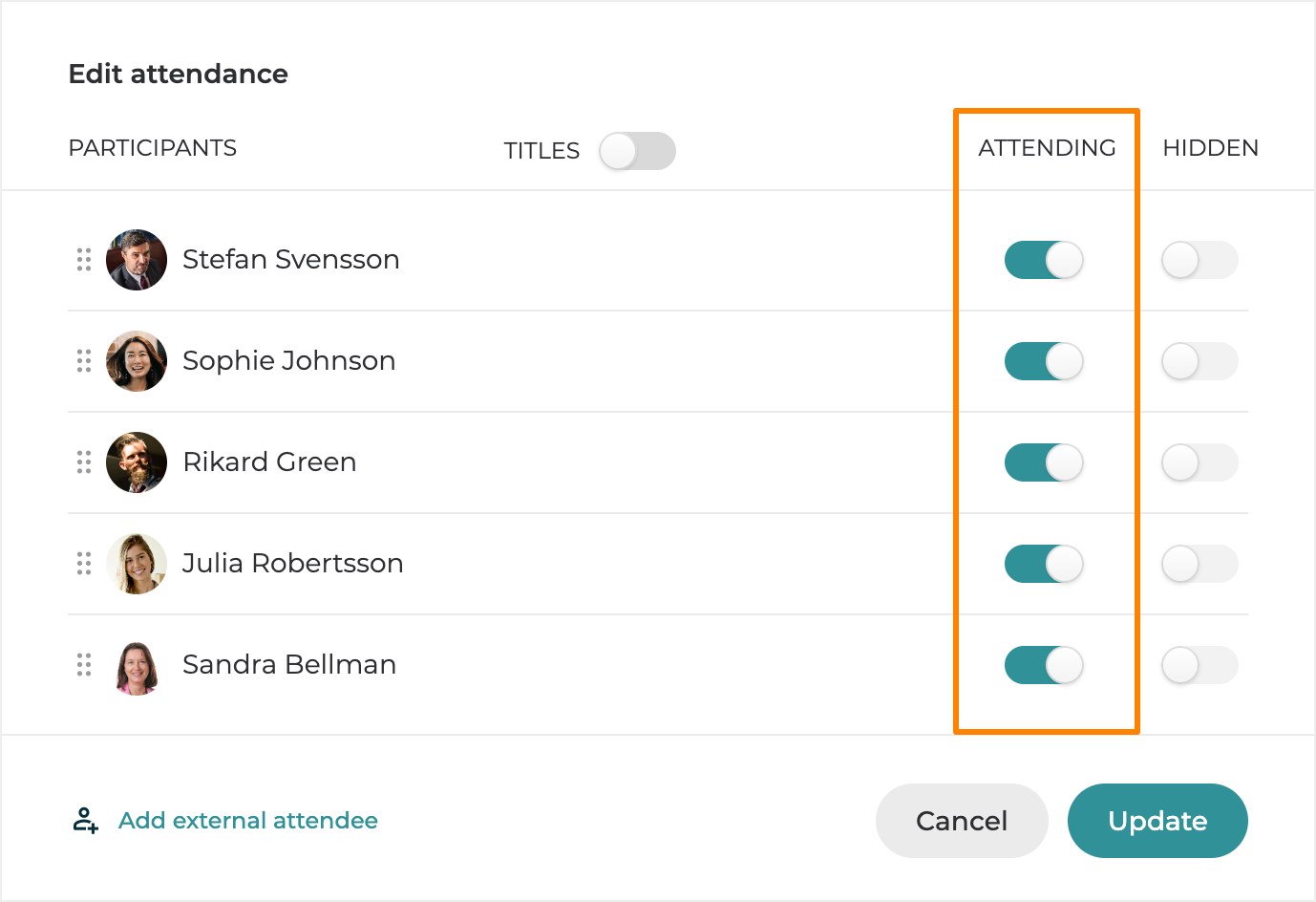Click Update to save attendance
Image resolution: width=1316 pixels, height=902 pixels.
[x=1157, y=821]
